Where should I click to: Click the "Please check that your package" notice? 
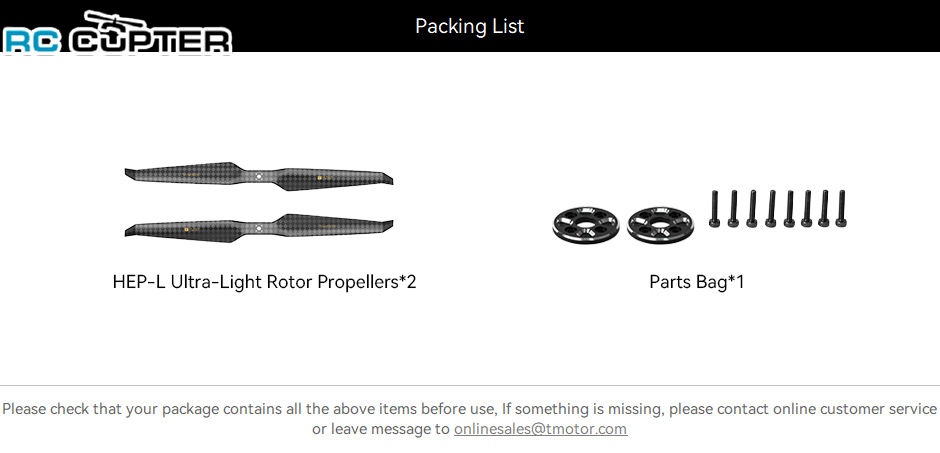(x=469, y=419)
